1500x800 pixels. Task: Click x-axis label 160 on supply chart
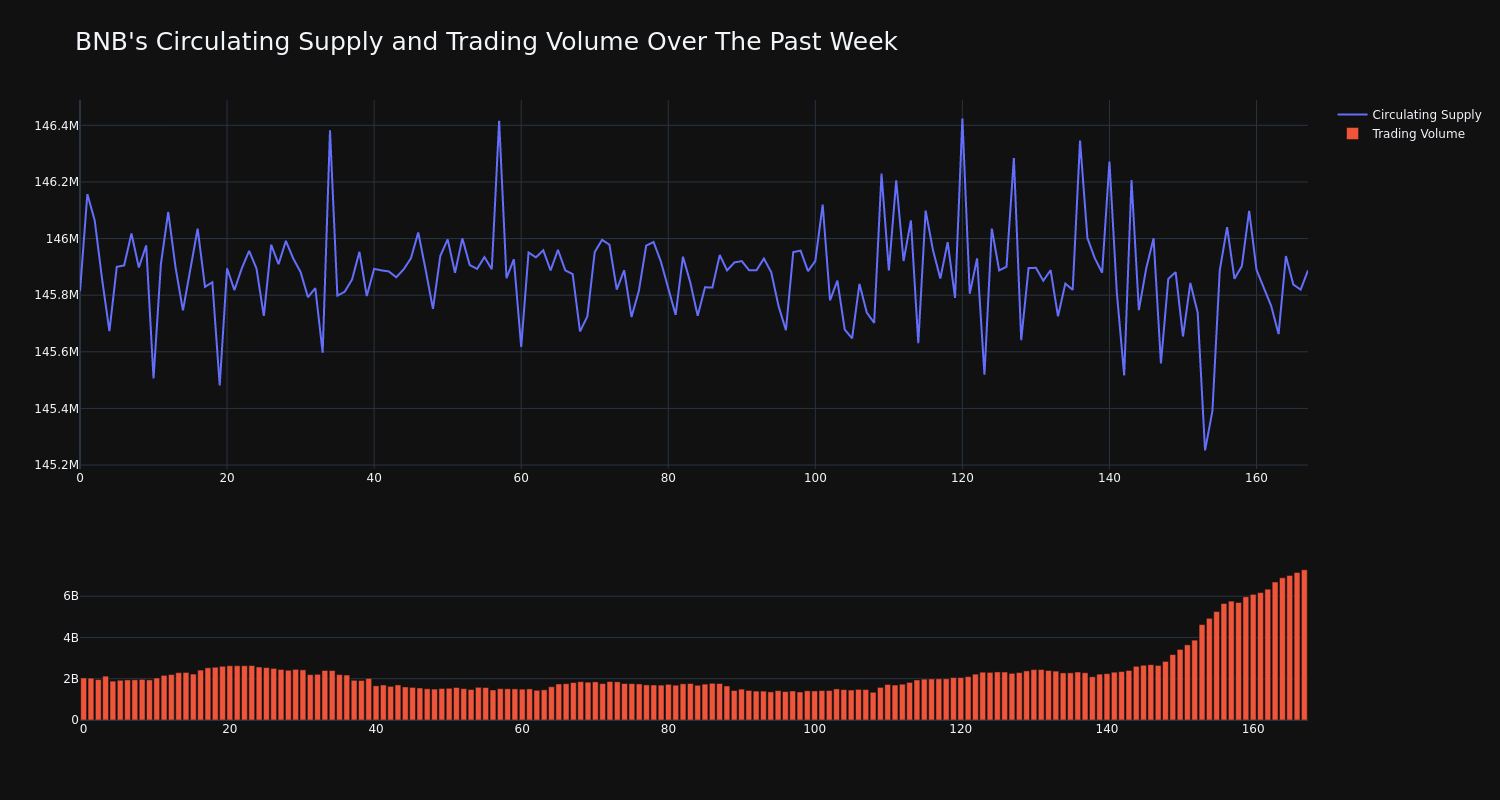pyautogui.click(x=1256, y=478)
